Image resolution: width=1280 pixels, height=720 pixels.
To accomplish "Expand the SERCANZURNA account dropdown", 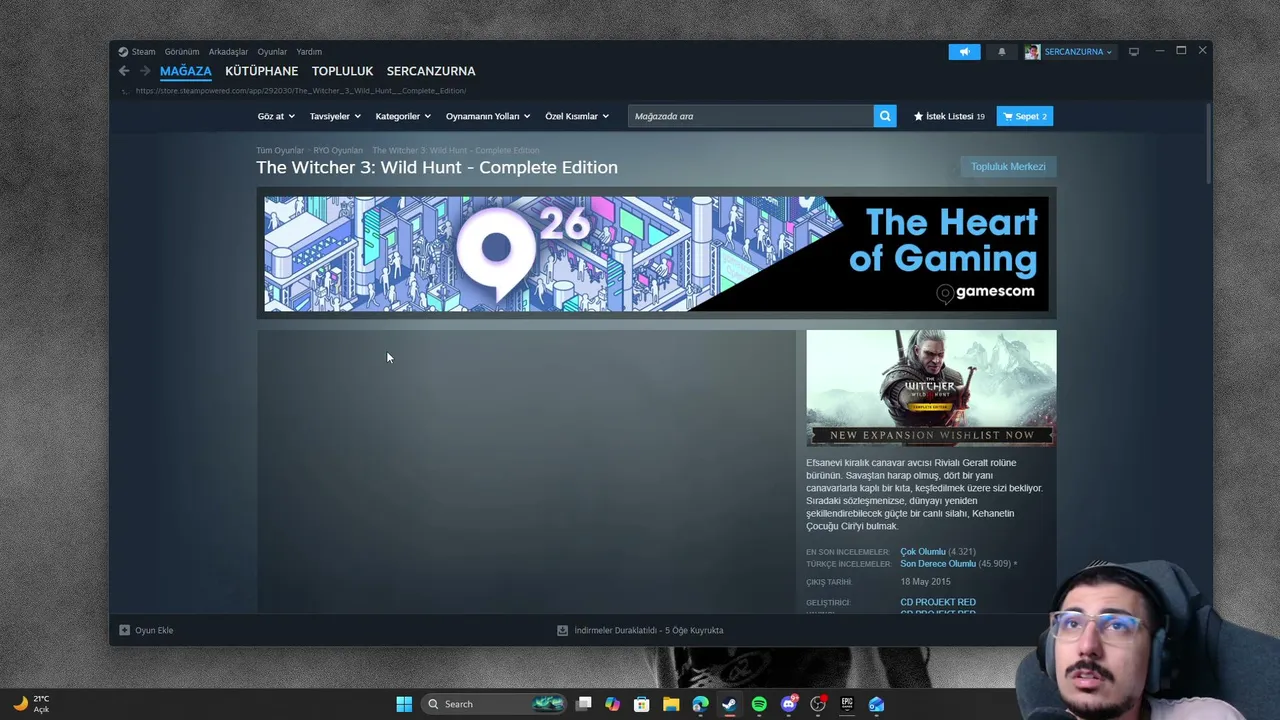I will [1078, 52].
